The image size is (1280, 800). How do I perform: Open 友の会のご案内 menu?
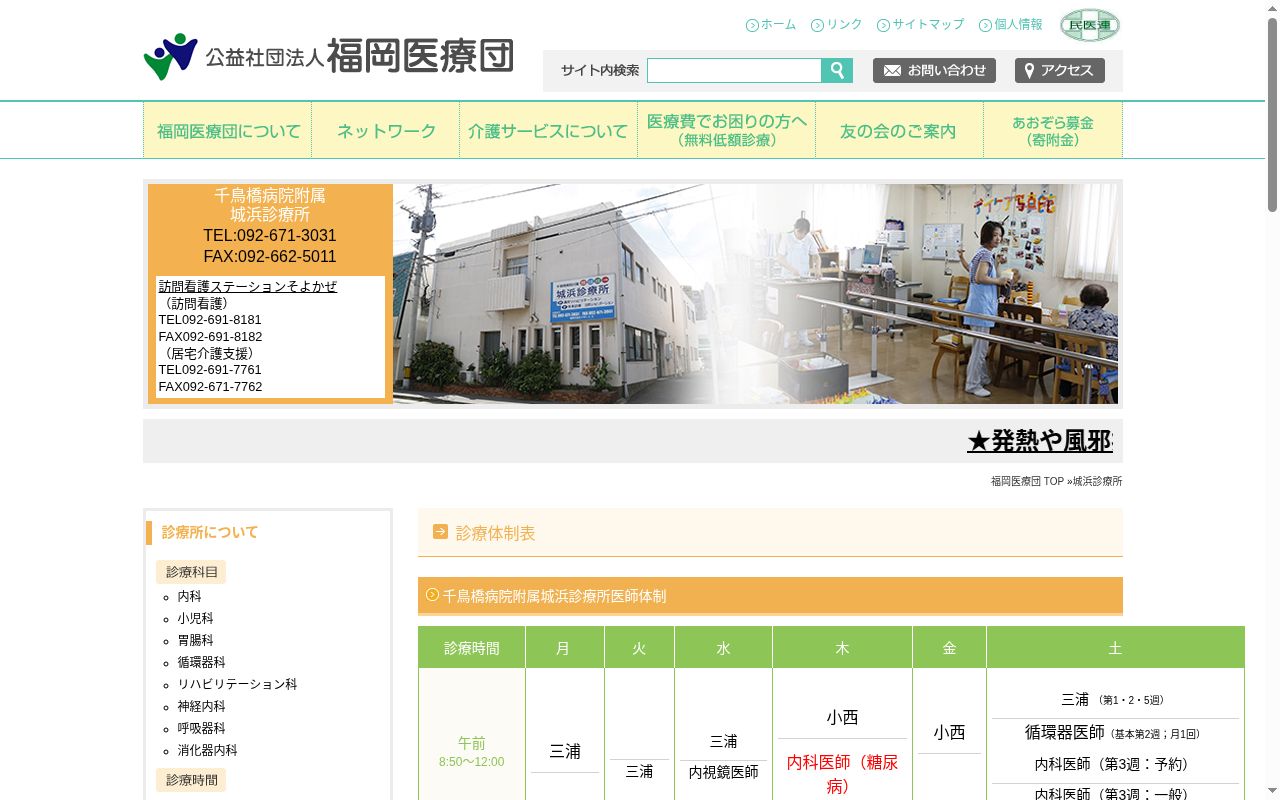(x=899, y=130)
